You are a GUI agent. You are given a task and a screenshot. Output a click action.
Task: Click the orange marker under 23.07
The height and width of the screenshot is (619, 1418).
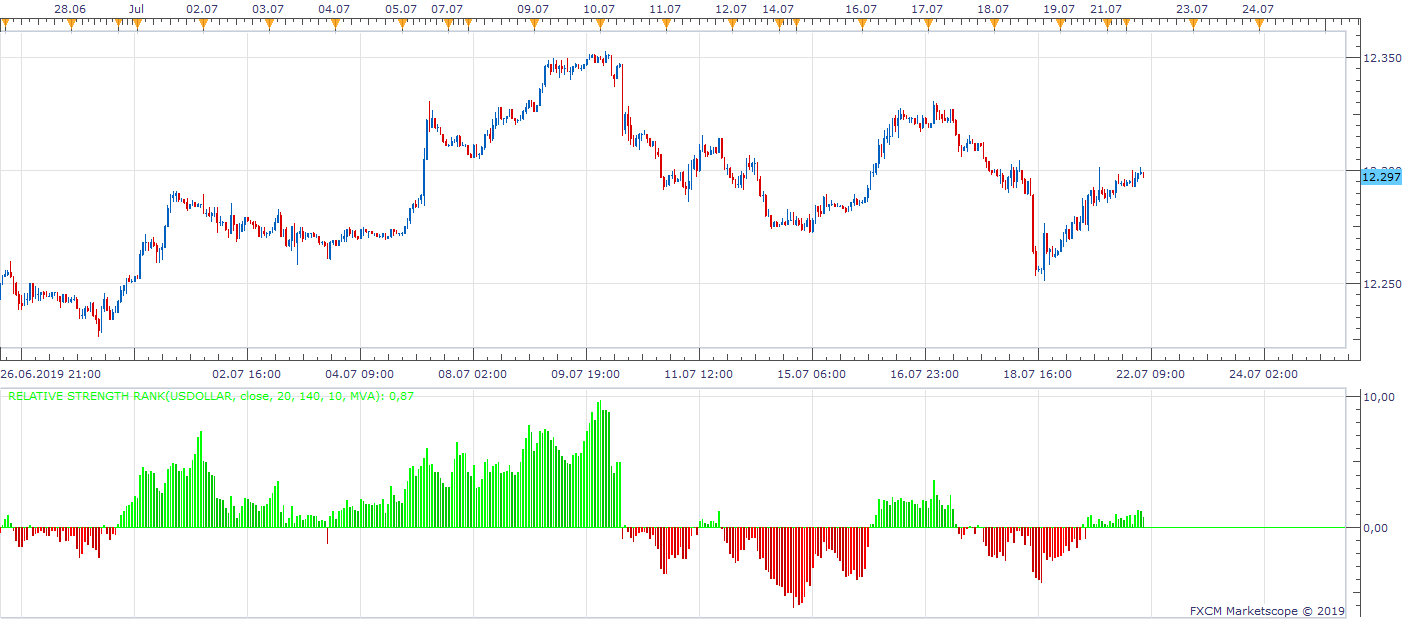(1192, 23)
